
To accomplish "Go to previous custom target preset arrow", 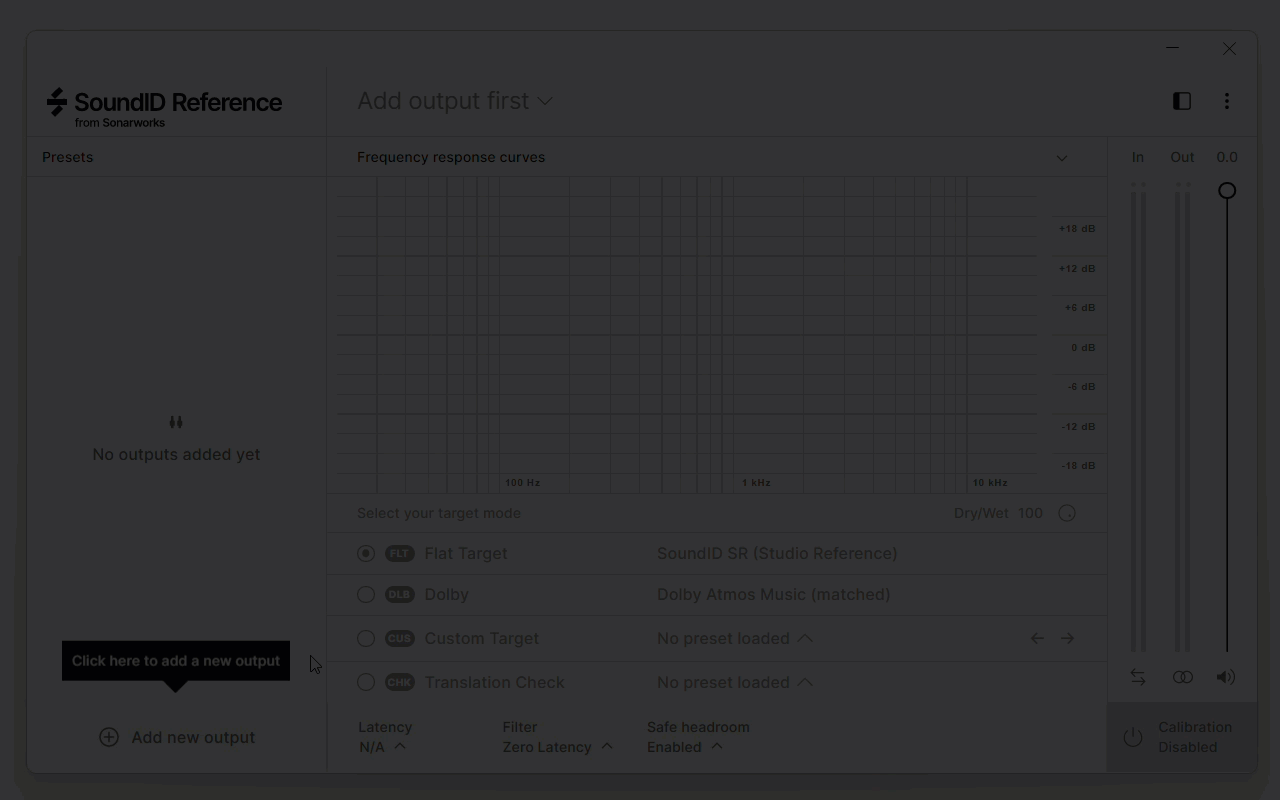I will coord(1038,638).
